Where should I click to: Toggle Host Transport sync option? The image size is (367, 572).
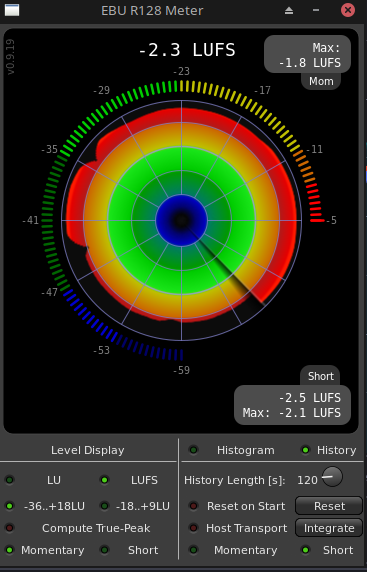(238, 528)
